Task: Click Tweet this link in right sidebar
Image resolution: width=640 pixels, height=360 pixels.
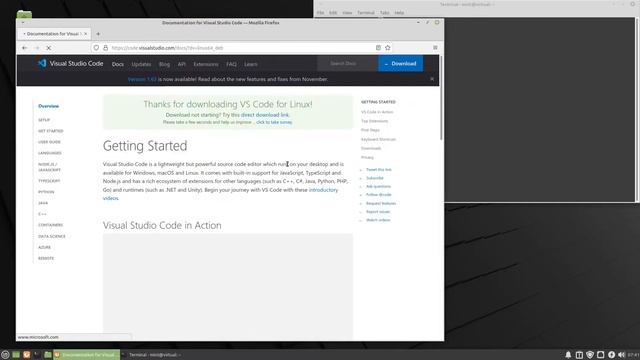Action: pos(378,169)
